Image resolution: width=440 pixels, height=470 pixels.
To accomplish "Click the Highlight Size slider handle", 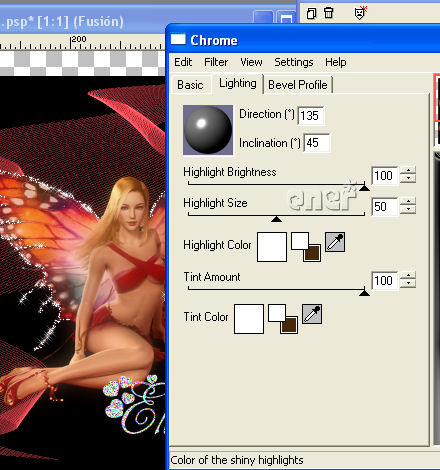I will tap(276, 219).
